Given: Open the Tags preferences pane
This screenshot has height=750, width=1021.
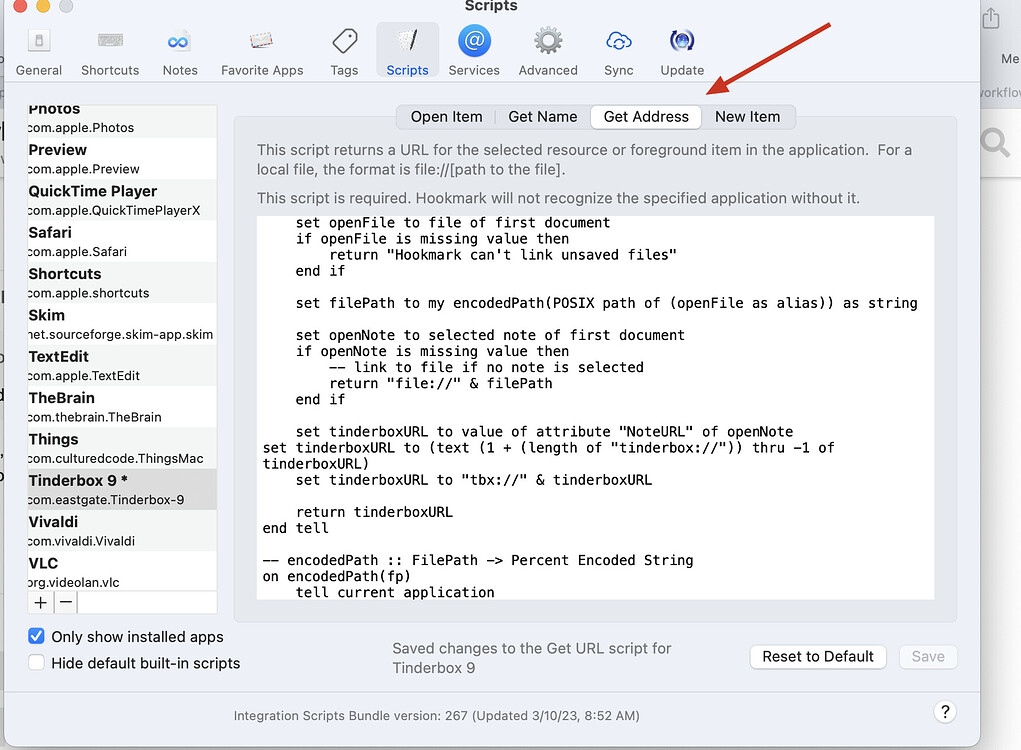Looking at the screenshot, I should click(x=344, y=52).
